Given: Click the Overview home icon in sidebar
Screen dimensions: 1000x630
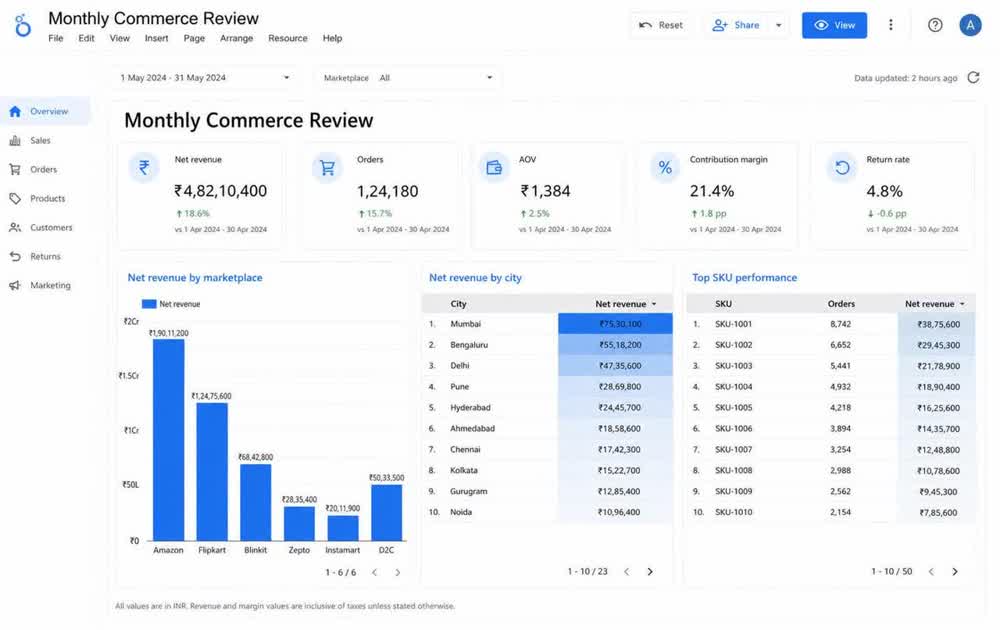Looking at the screenshot, I should coord(15,112).
